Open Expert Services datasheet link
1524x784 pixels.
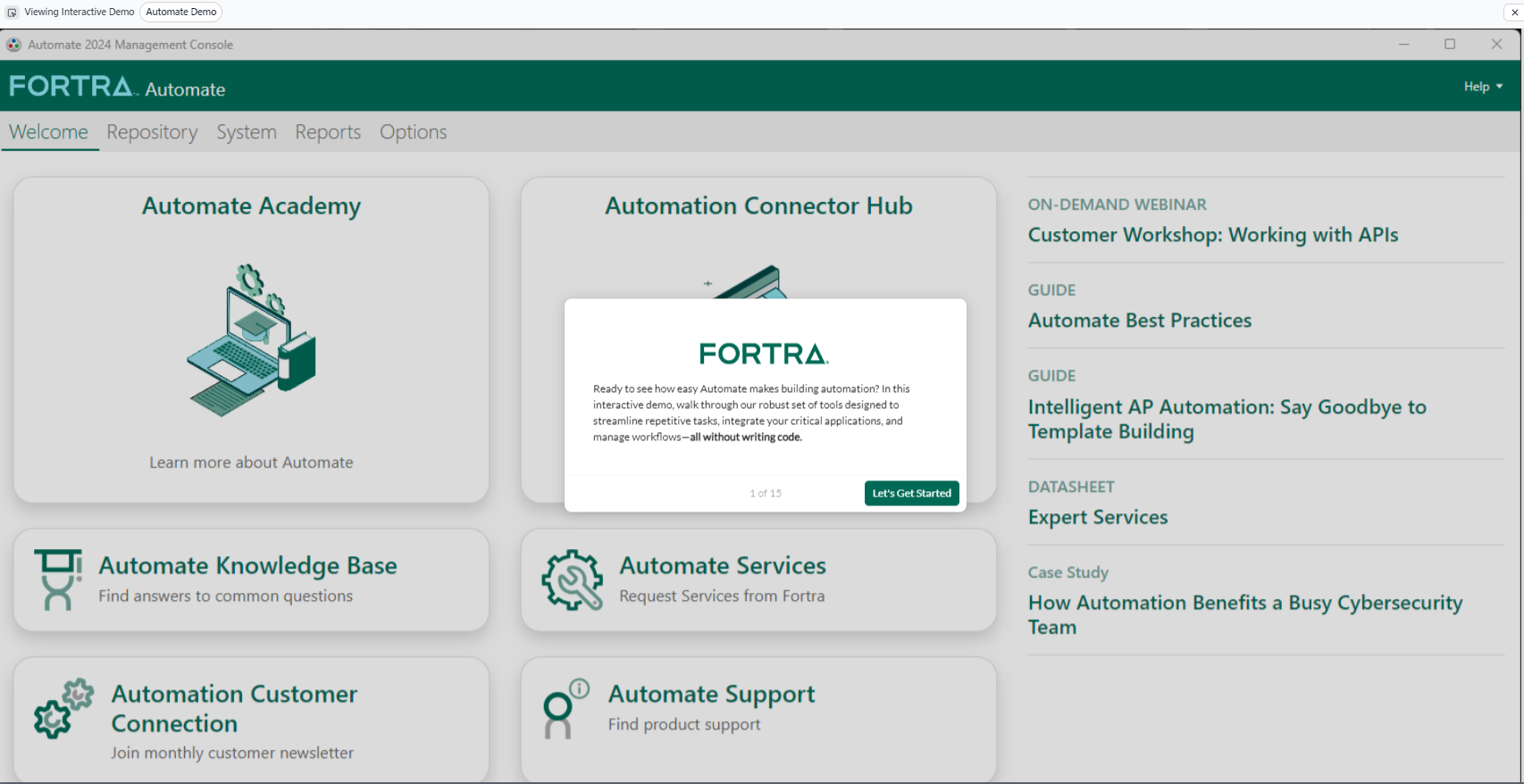pyautogui.click(x=1098, y=517)
